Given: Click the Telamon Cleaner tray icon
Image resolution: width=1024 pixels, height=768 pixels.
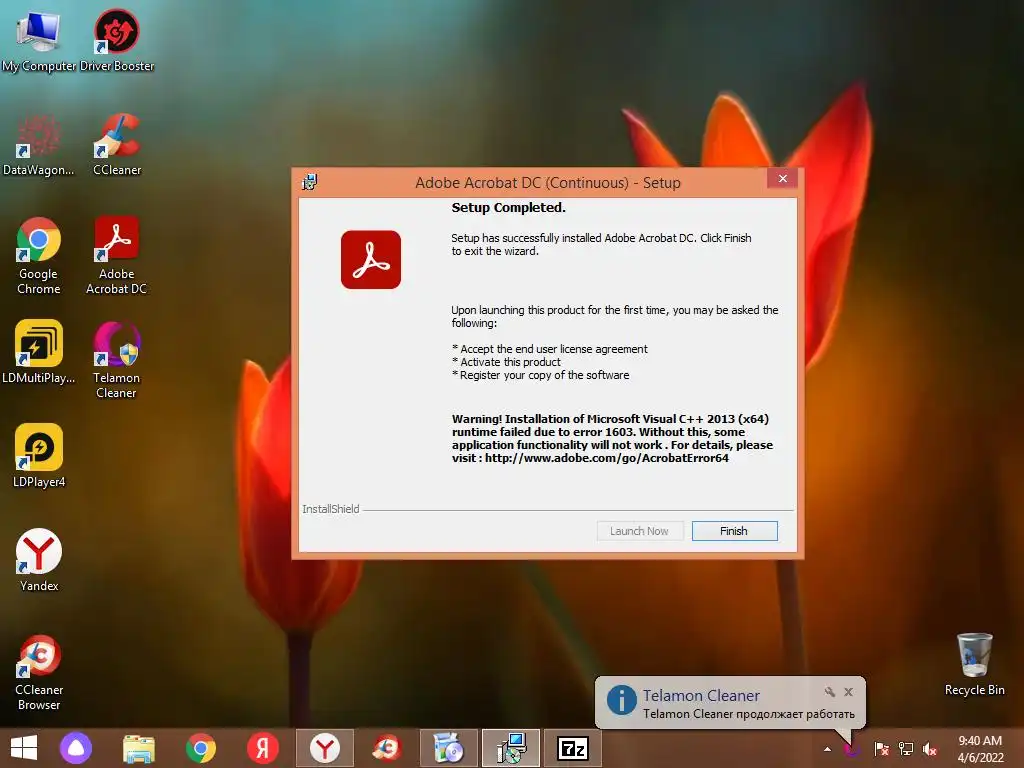Looking at the screenshot, I should pyautogui.click(x=852, y=749).
